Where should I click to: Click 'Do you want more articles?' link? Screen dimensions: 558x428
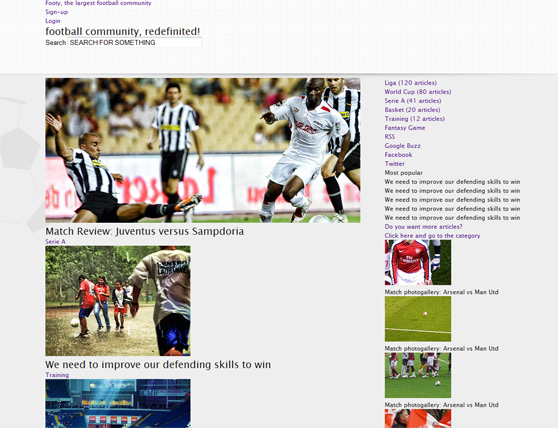tap(423, 227)
